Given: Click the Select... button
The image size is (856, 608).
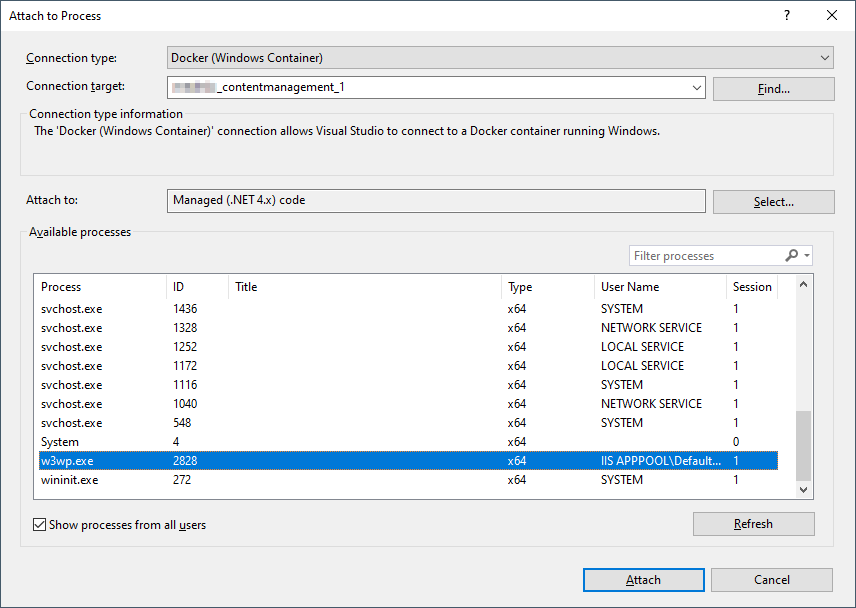Looking at the screenshot, I should (774, 201).
